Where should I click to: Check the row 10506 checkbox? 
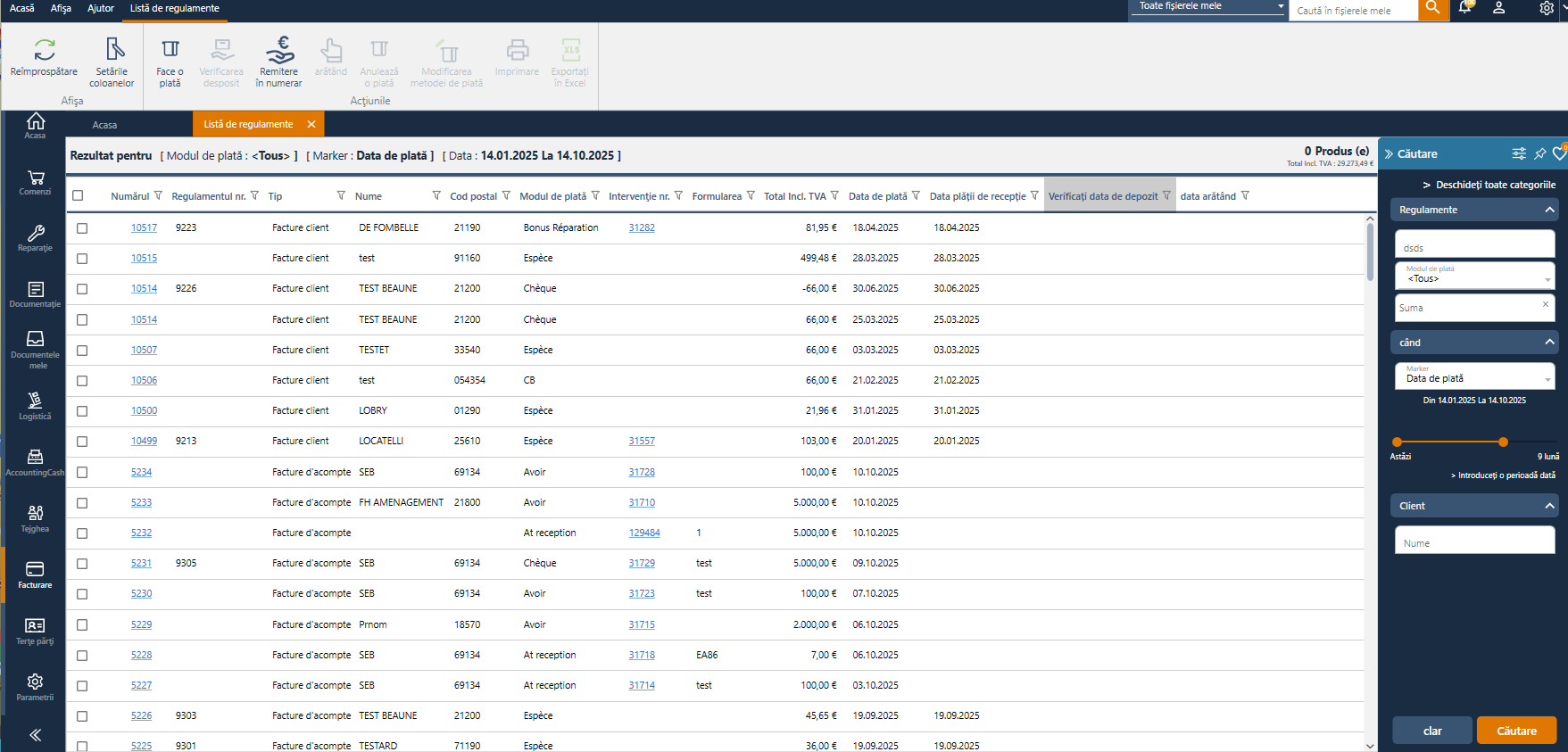pos(82,381)
